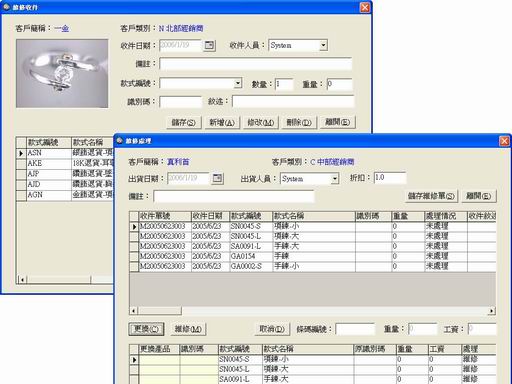Click right arrow of upper grid horizontal scrollbar

[x=492, y=311]
